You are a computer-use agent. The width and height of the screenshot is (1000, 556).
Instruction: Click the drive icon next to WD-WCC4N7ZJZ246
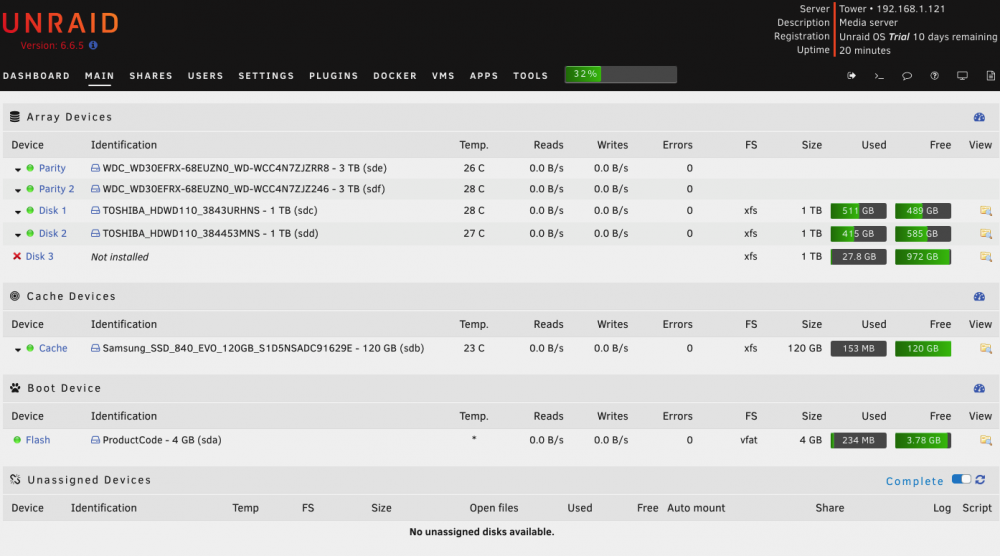point(95,189)
